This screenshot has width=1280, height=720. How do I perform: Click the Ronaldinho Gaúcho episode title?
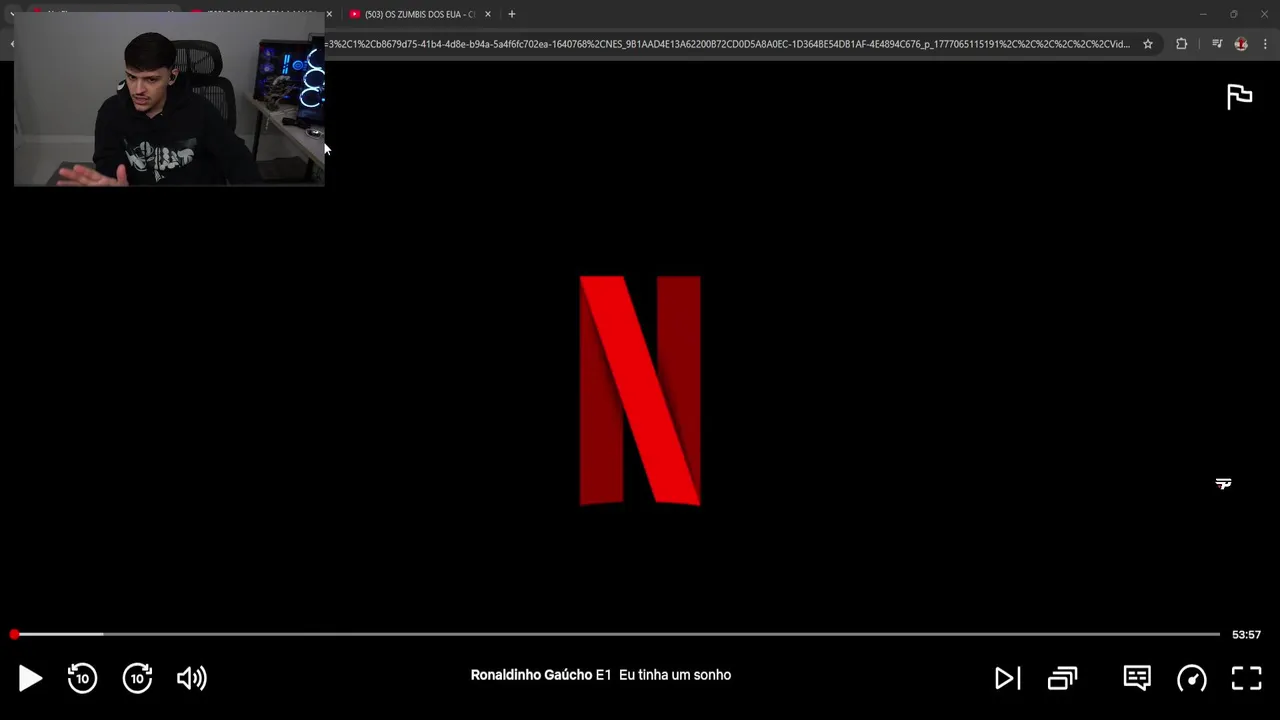tap(601, 675)
